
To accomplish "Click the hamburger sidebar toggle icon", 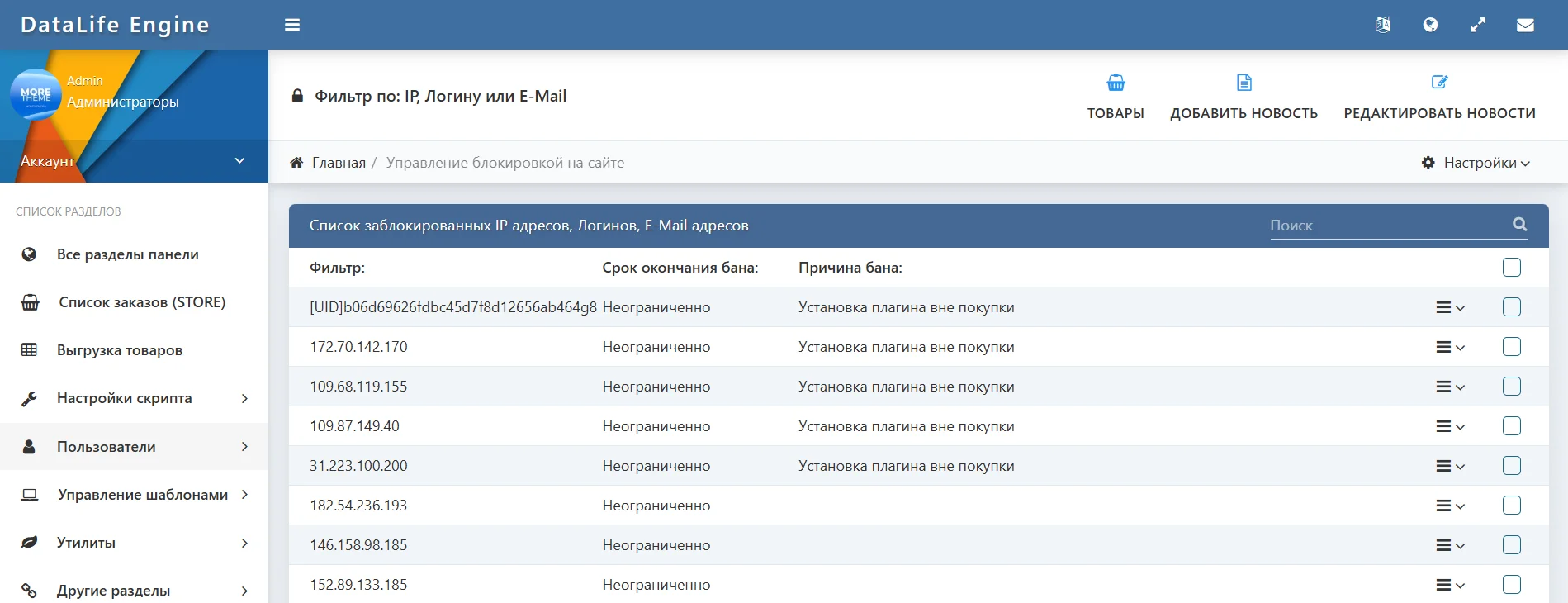I will point(292,25).
